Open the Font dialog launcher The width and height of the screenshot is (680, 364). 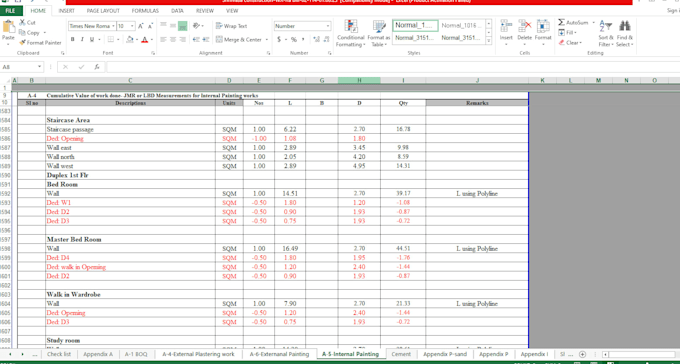[x=154, y=53]
